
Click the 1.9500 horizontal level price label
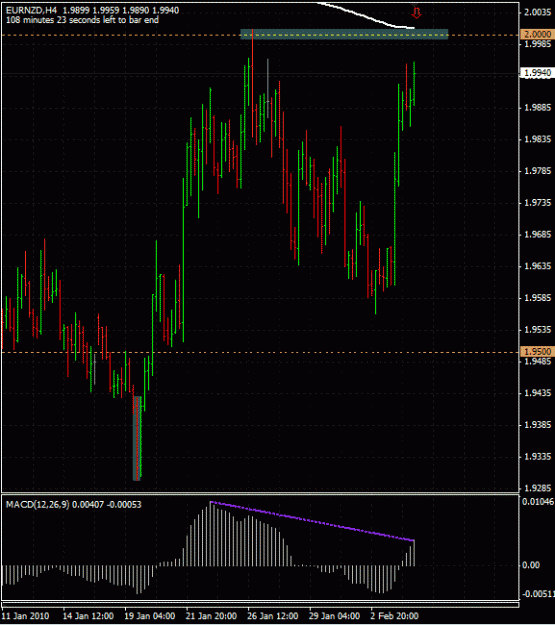tap(537, 352)
